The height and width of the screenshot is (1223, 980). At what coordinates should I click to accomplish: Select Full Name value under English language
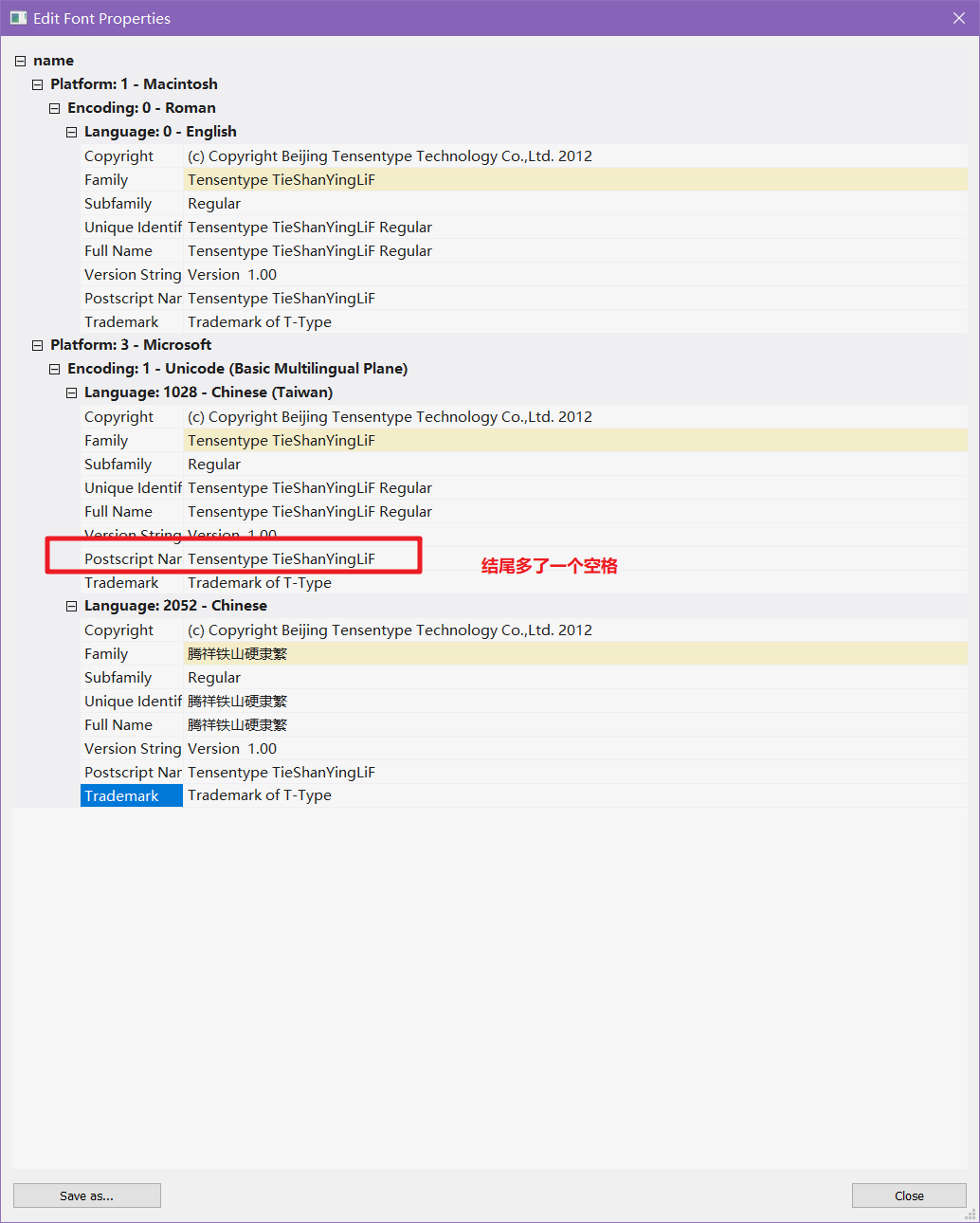(575, 250)
